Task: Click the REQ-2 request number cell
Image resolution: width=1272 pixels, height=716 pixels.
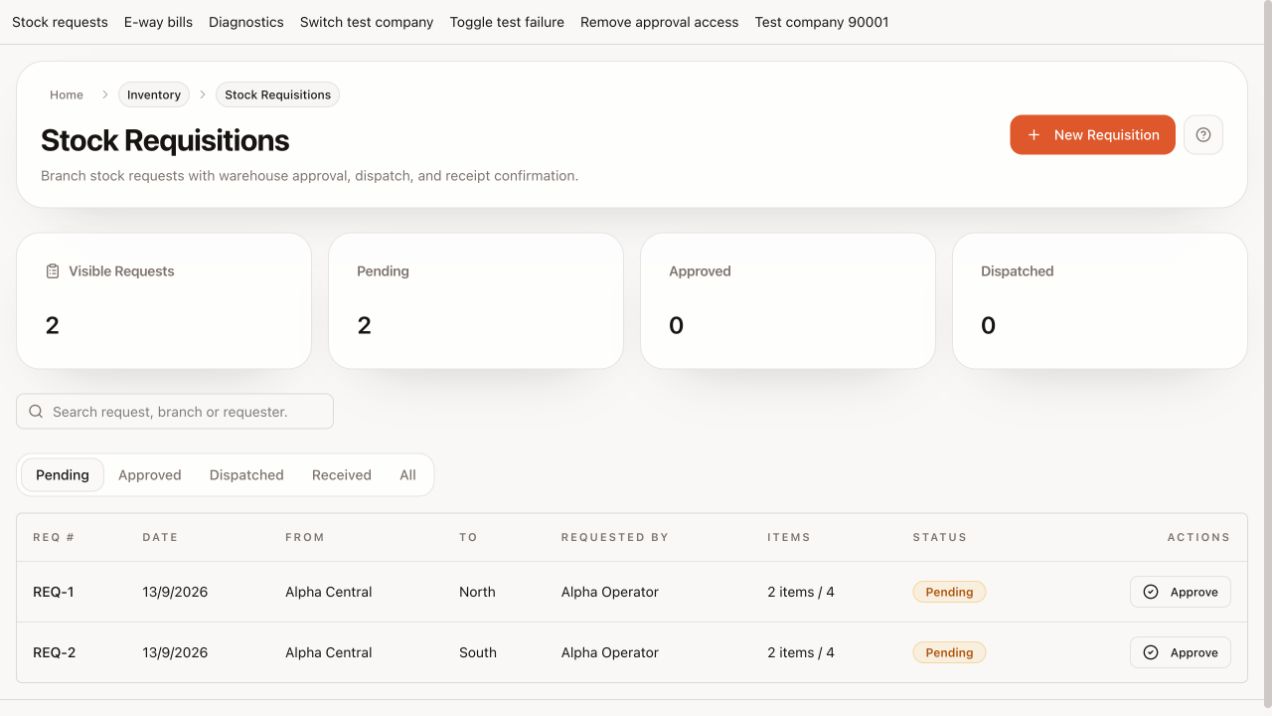Action: pos(55,652)
